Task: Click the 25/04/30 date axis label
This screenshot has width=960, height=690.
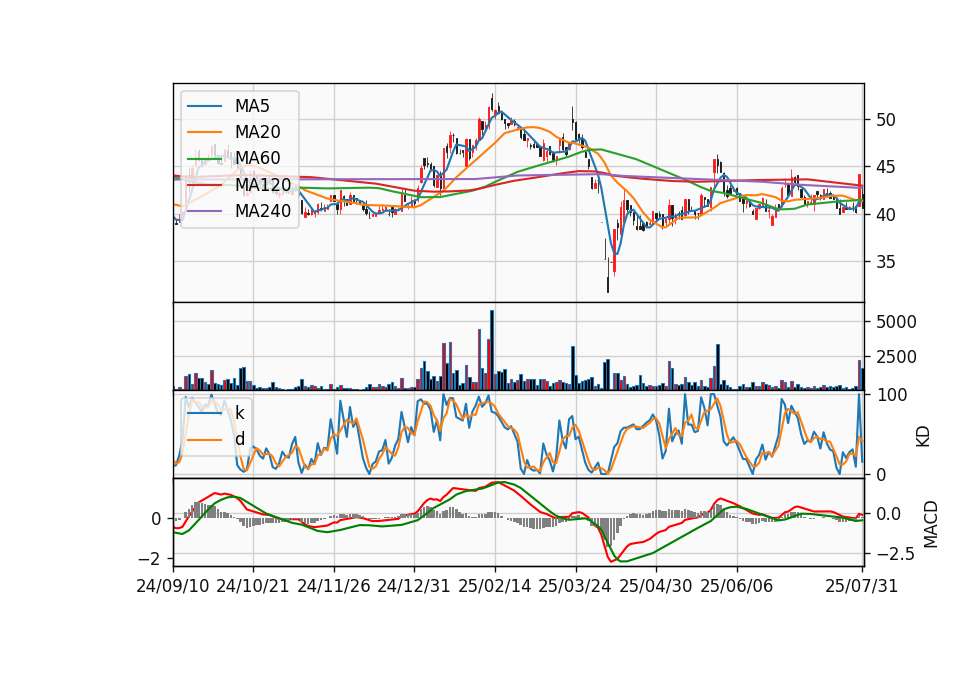Action: point(656,586)
